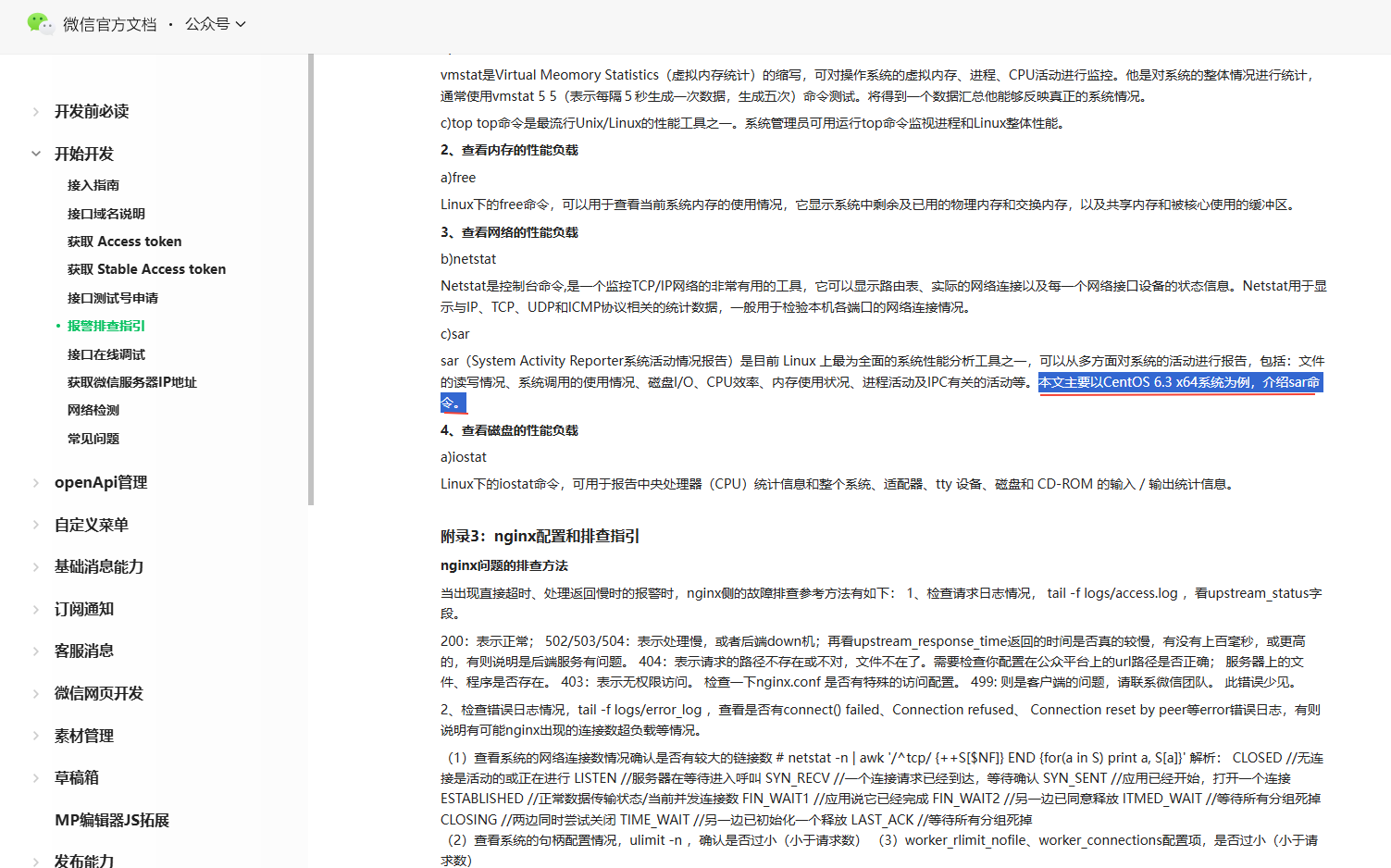Image resolution: width=1391 pixels, height=868 pixels.
Task: Click the b)netstat line
Action: point(468,259)
